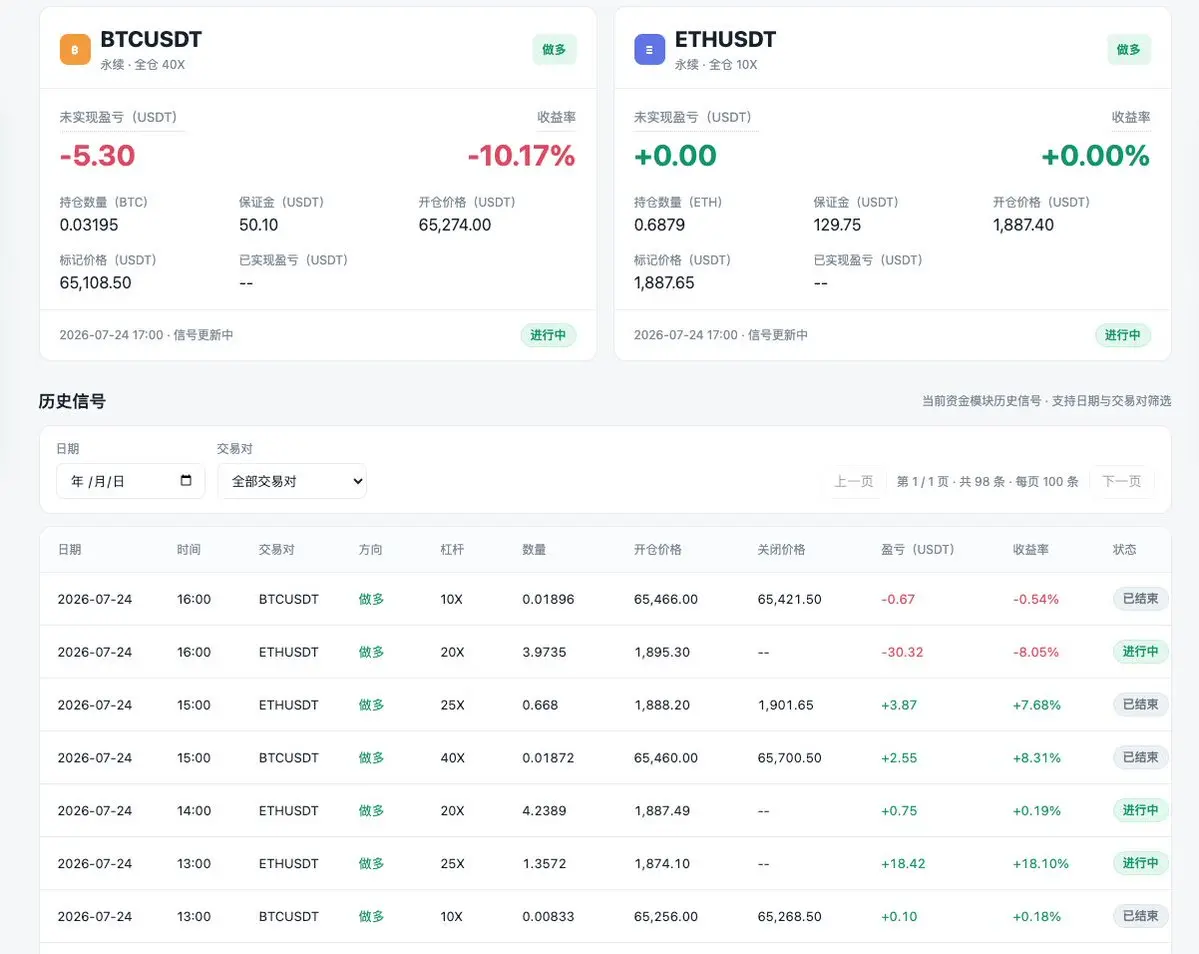Click the -8.05% return cell
The width and height of the screenshot is (1199, 954).
click(x=1036, y=652)
